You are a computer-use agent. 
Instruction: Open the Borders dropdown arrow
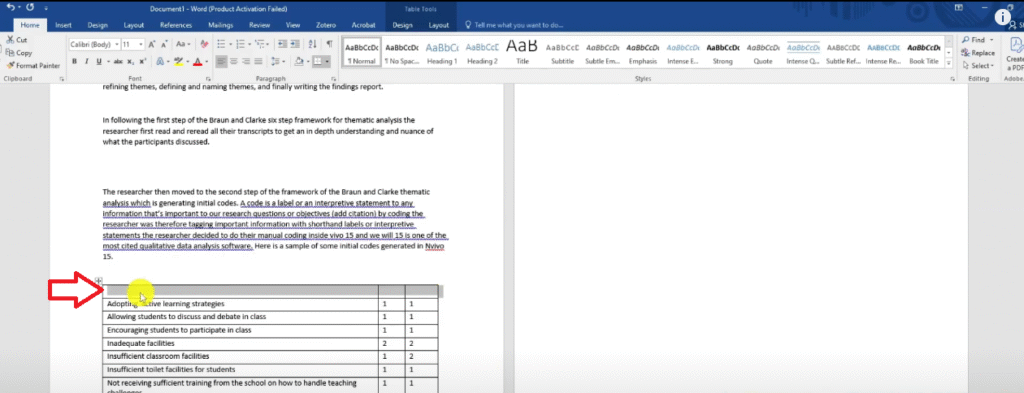[327, 61]
